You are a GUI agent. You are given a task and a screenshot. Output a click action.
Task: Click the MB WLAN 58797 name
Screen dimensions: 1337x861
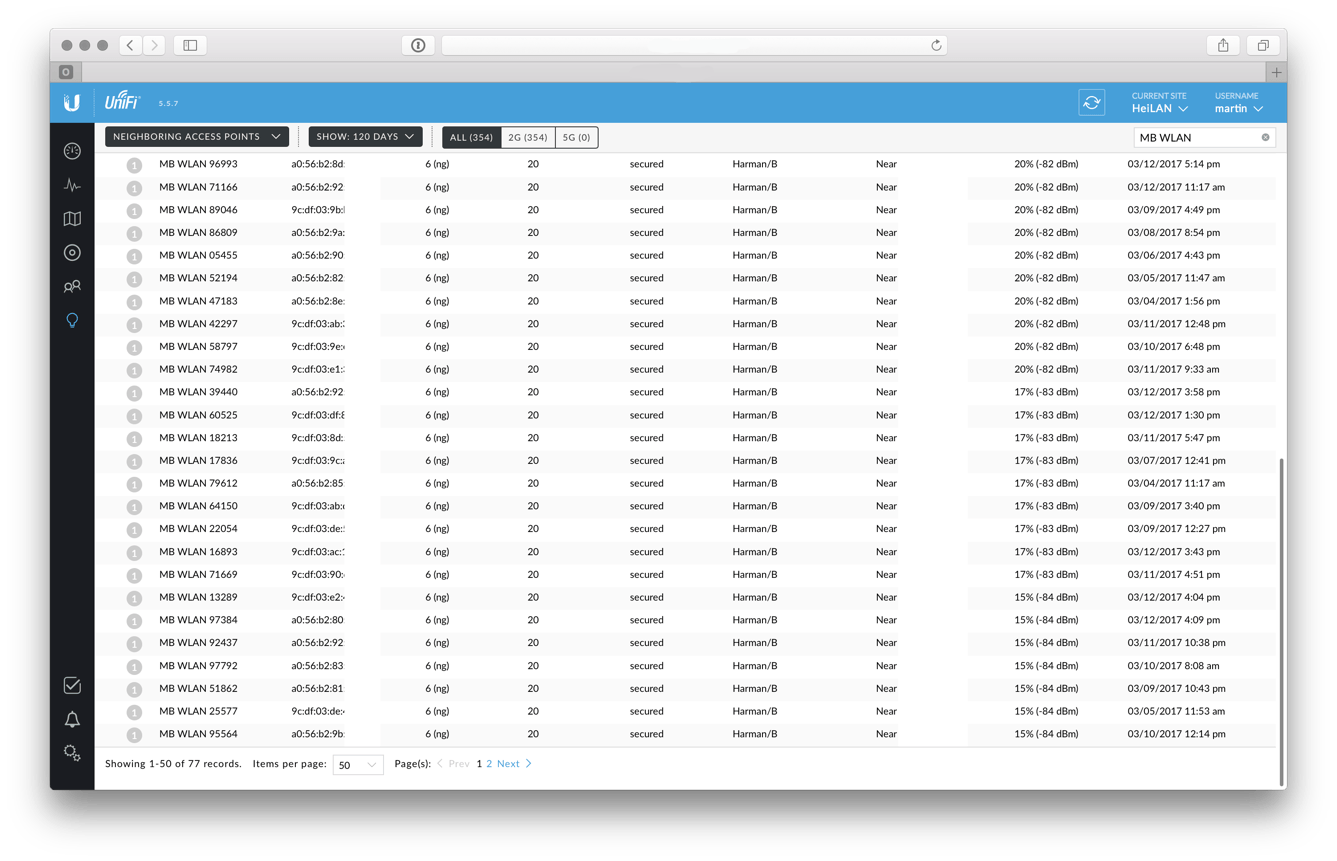pos(198,346)
